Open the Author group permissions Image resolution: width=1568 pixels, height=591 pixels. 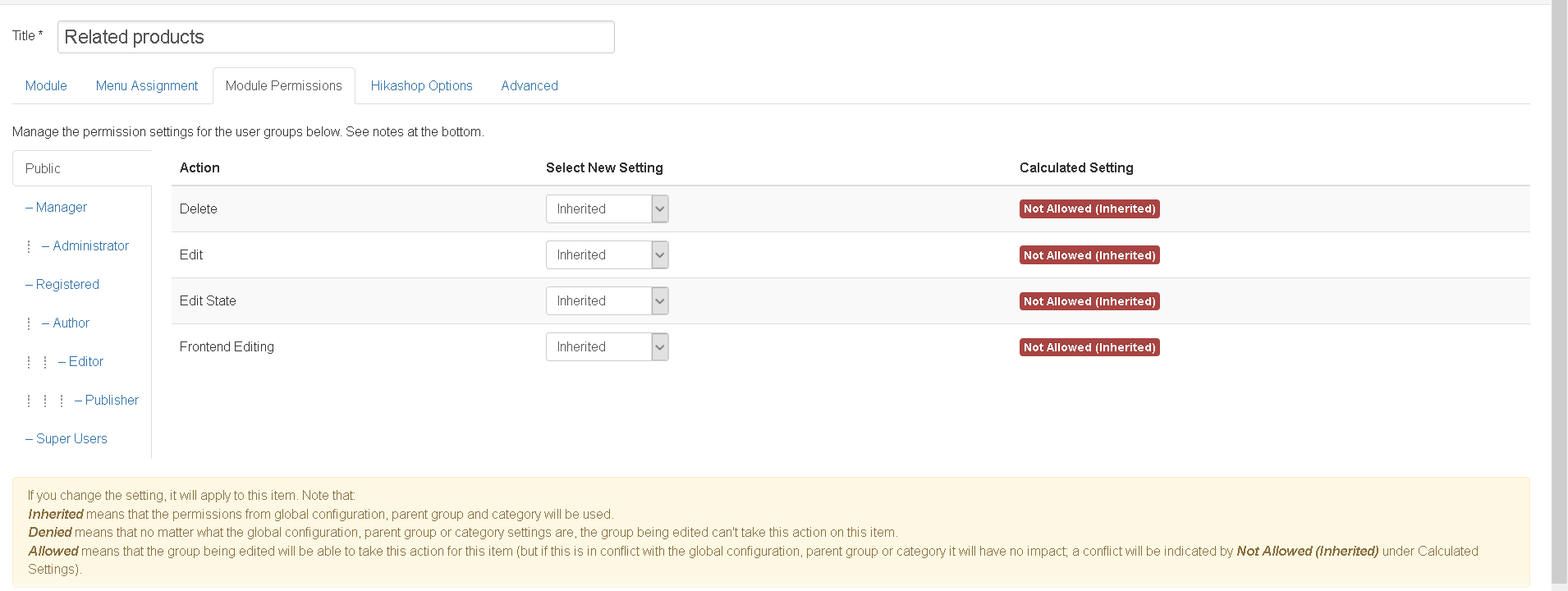(x=71, y=323)
